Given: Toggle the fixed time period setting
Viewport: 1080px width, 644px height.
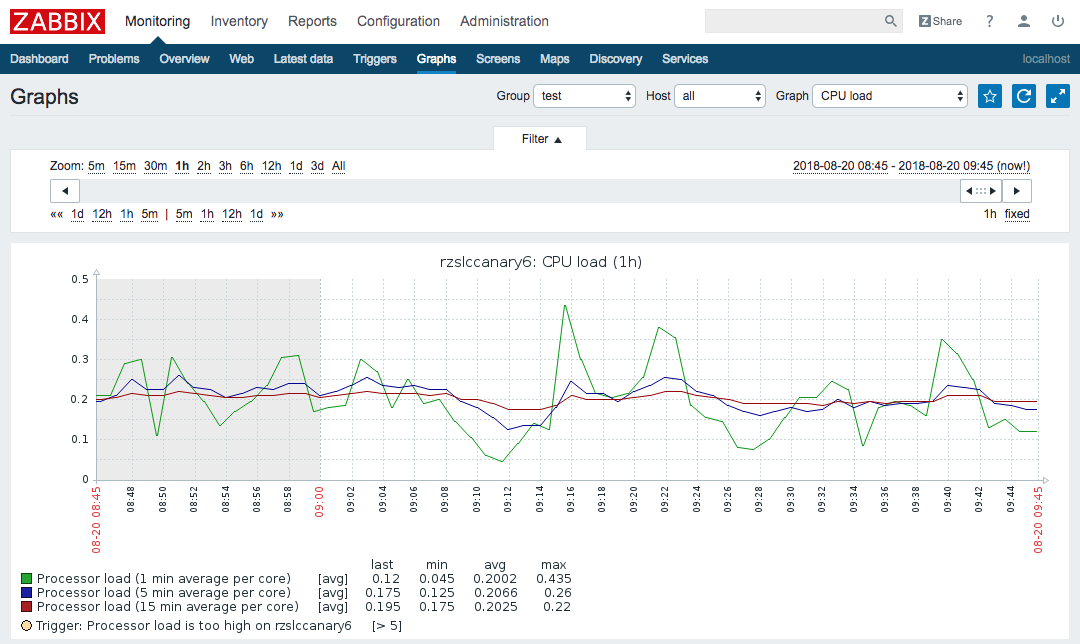Looking at the screenshot, I should point(1017,214).
